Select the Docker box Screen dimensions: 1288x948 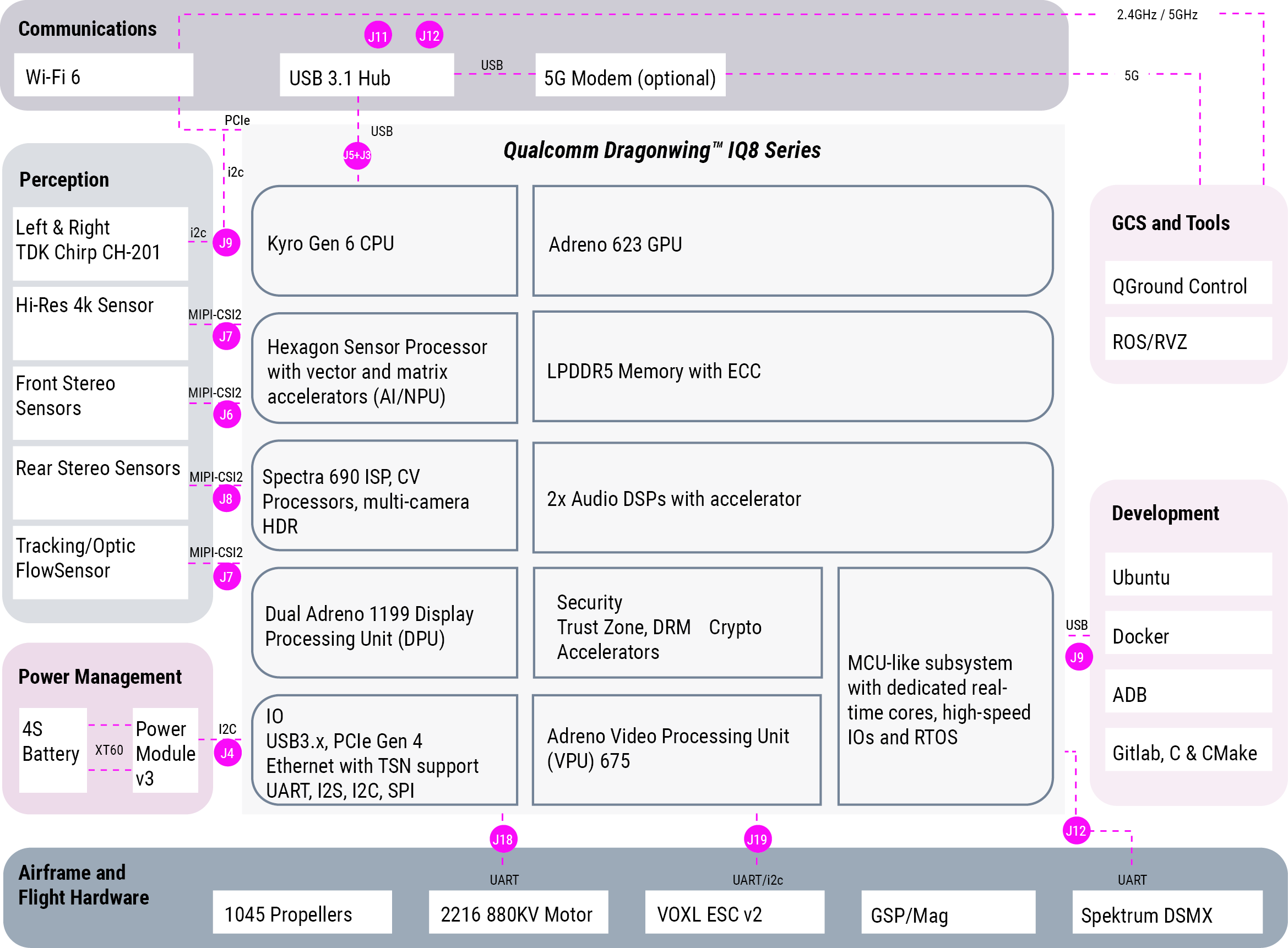tap(1188, 633)
